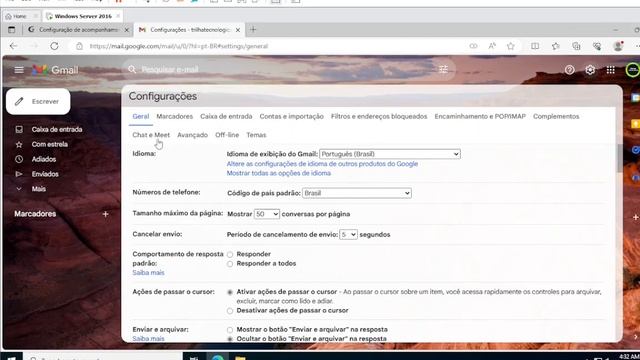Open Temas settings tab
Screen dimensions: 640x360
click(256, 135)
